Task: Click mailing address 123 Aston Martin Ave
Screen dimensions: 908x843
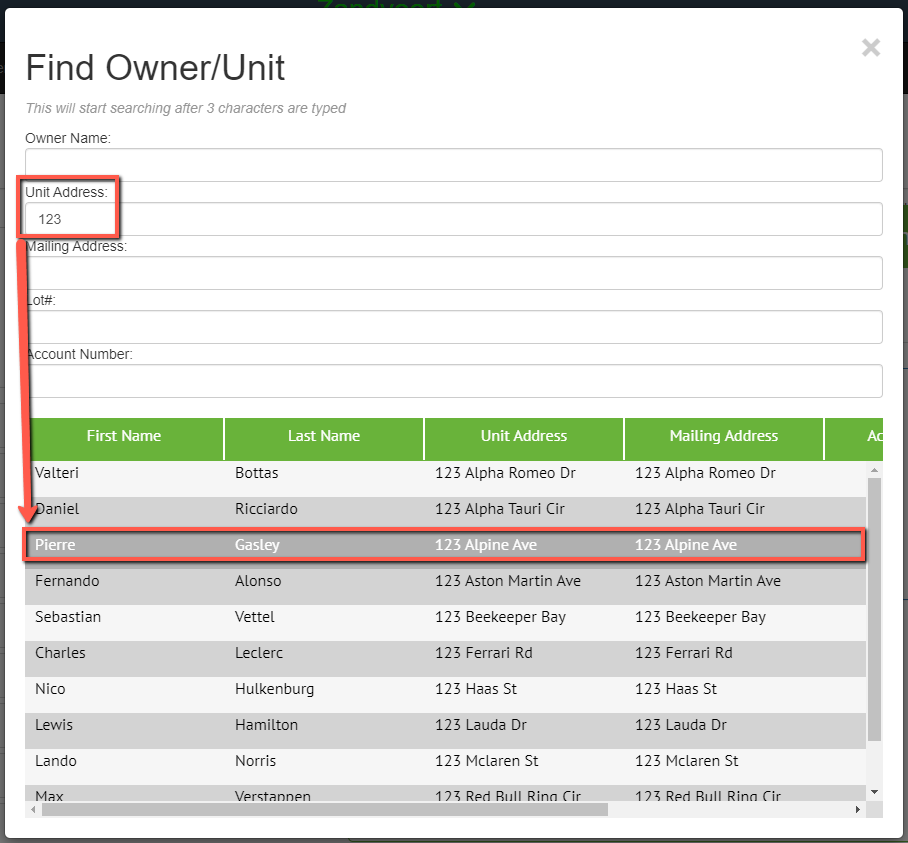Action: tap(708, 581)
